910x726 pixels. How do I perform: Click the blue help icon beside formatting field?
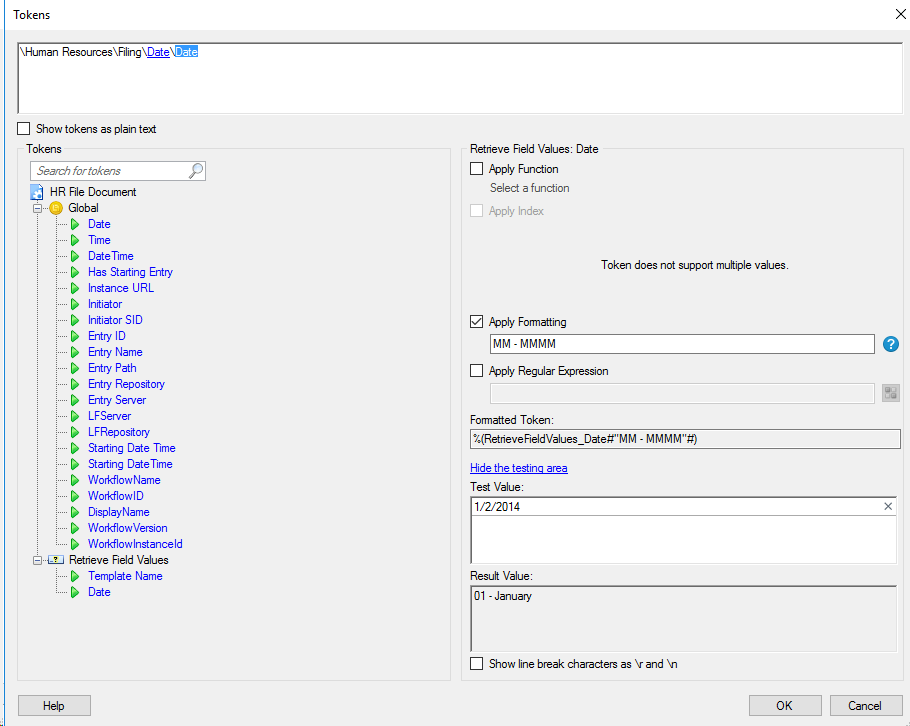coord(891,344)
